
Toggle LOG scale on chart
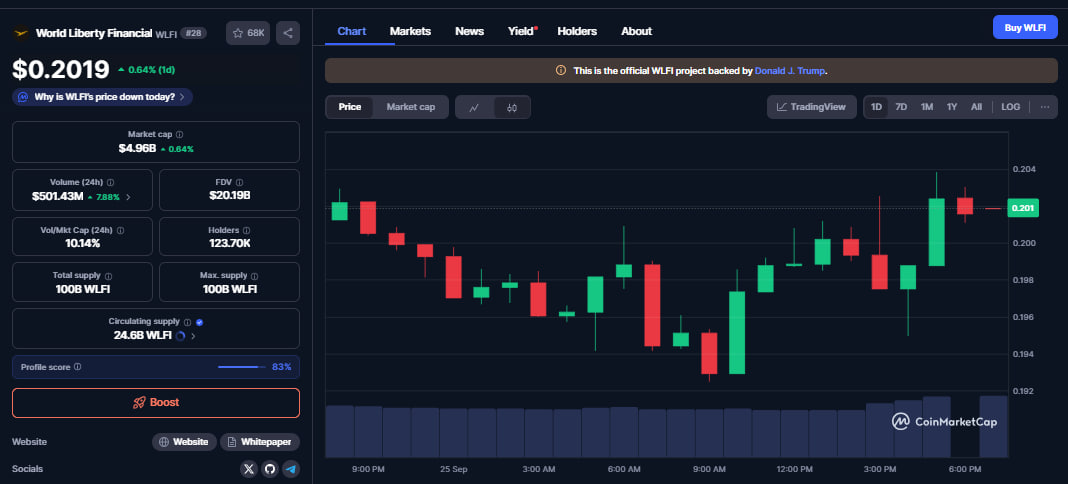click(x=1011, y=107)
